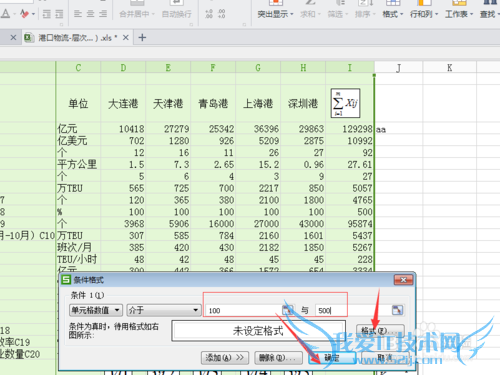
Task: Open the 筛选 filter dropdown
Action: [x=338, y=14]
